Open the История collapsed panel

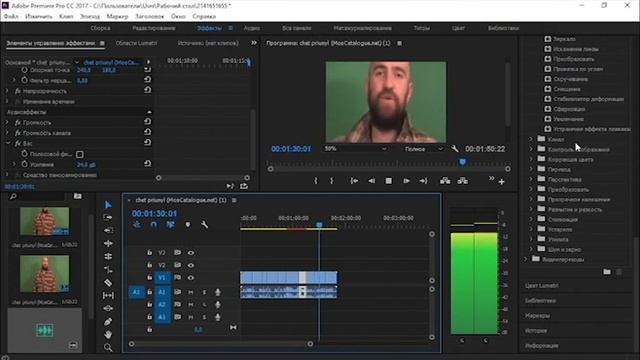(x=536, y=331)
